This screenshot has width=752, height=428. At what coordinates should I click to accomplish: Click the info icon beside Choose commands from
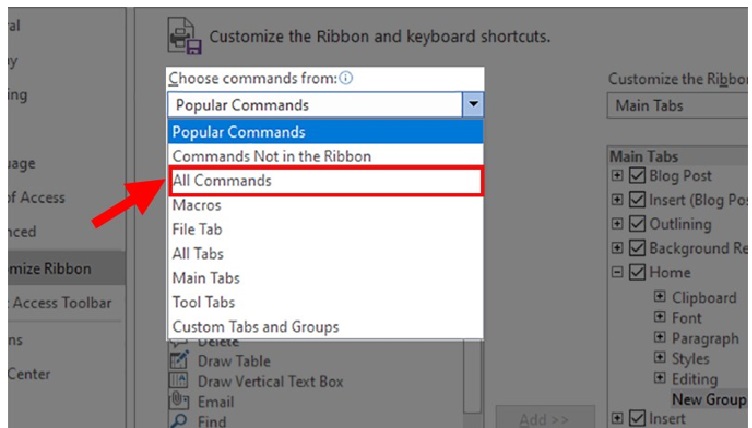click(x=348, y=78)
